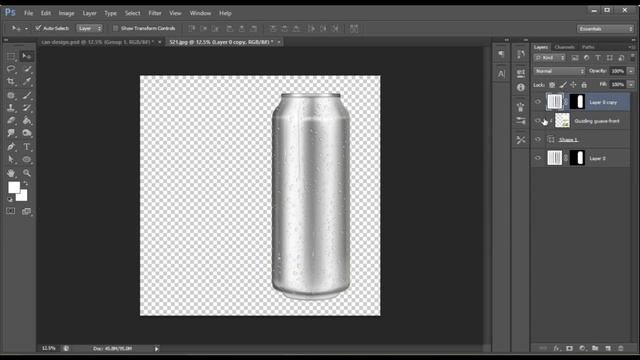
Task: Select the Move tool in toolbox
Action: click(27, 56)
